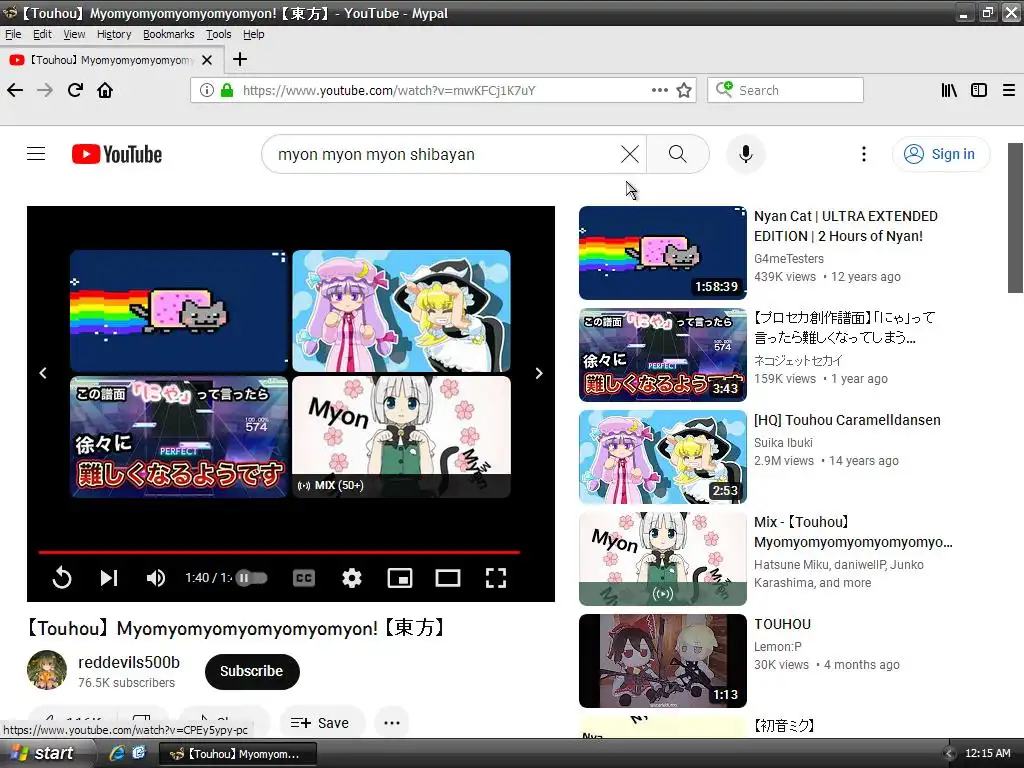Save video to playlist

[321, 723]
